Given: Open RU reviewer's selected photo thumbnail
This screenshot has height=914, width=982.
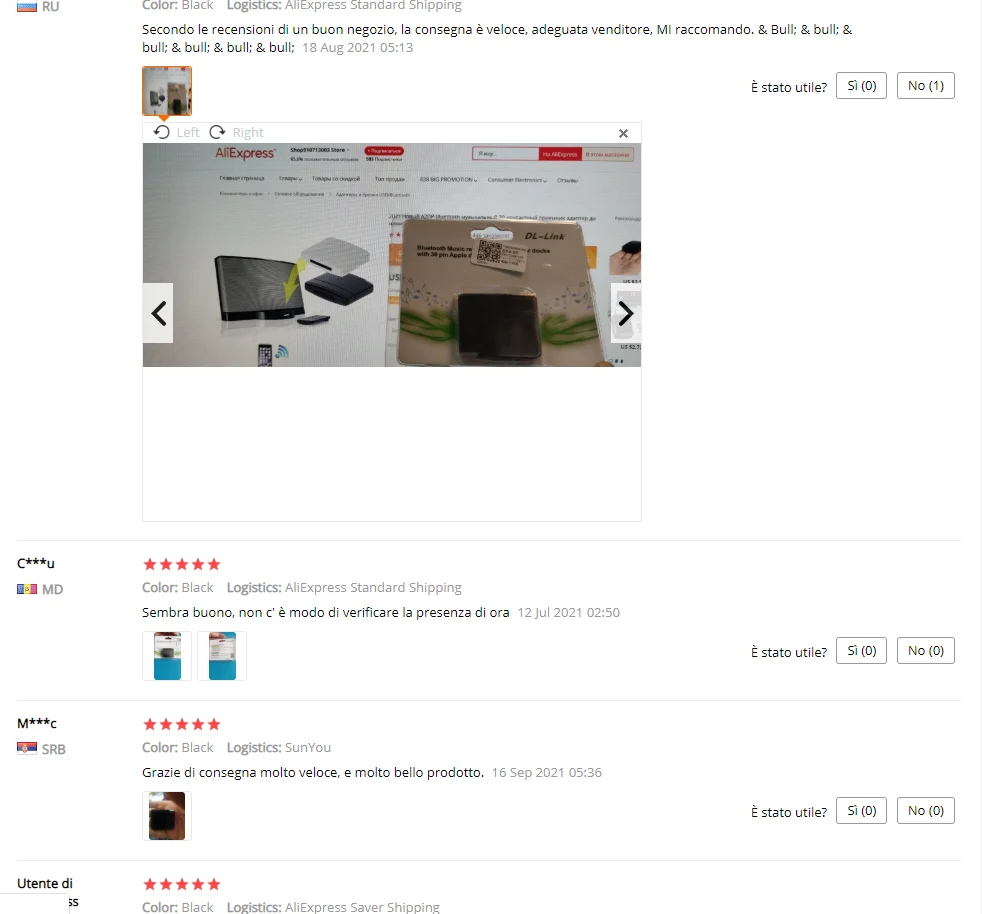Looking at the screenshot, I should click(x=167, y=91).
